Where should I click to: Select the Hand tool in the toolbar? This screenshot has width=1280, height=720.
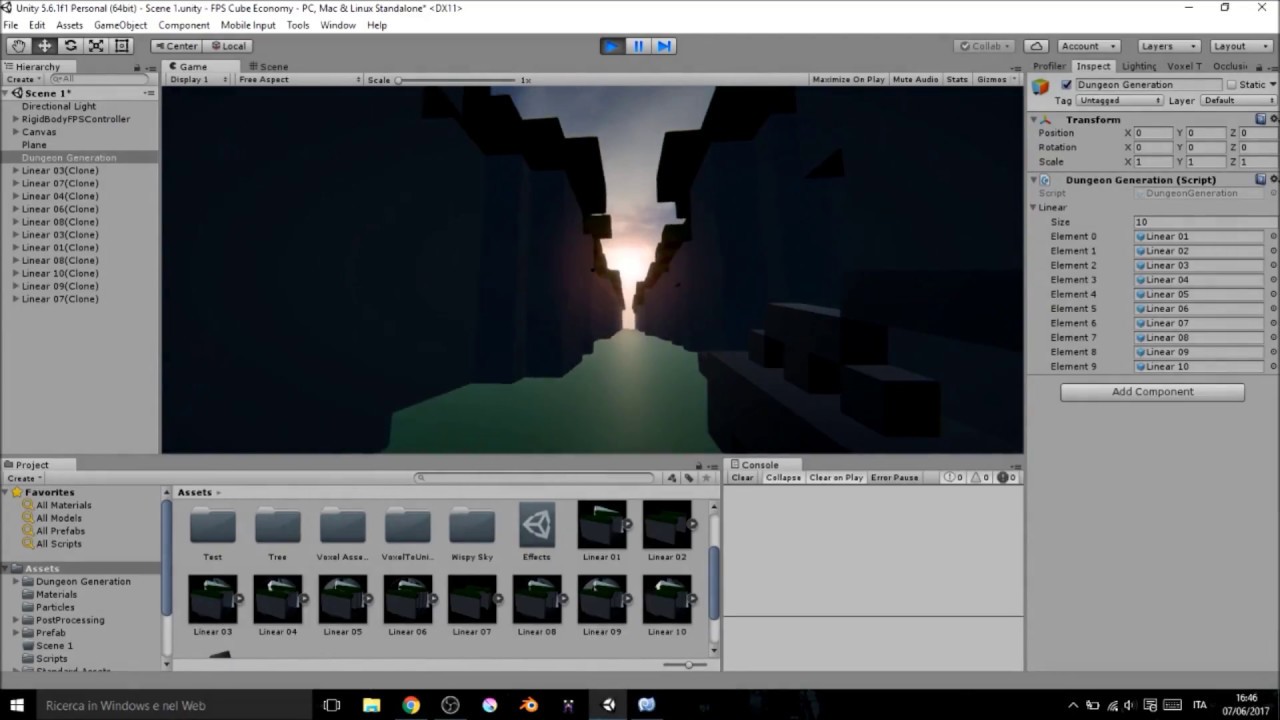pyautogui.click(x=19, y=46)
